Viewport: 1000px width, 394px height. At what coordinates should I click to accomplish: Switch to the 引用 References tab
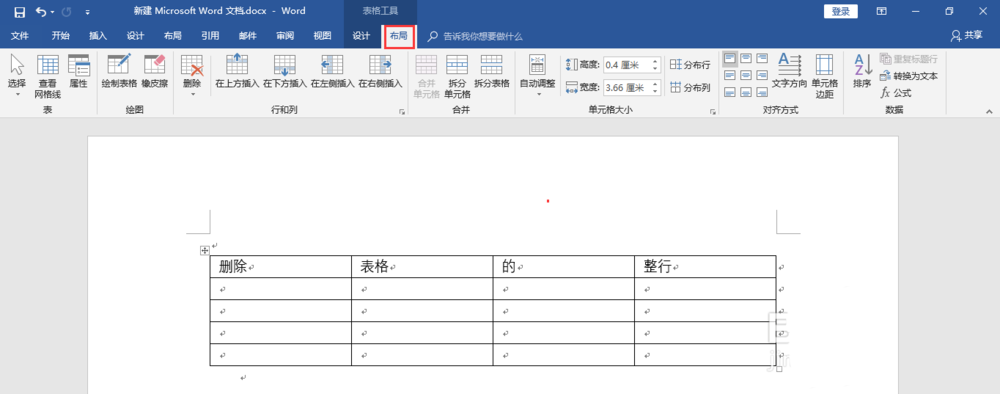[x=210, y=36]
